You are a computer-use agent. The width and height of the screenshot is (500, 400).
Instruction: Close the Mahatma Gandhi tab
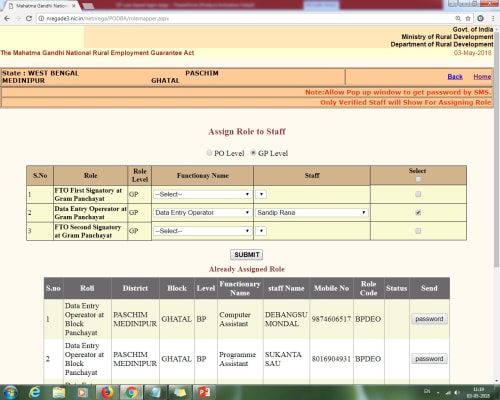tap(74, 6)
